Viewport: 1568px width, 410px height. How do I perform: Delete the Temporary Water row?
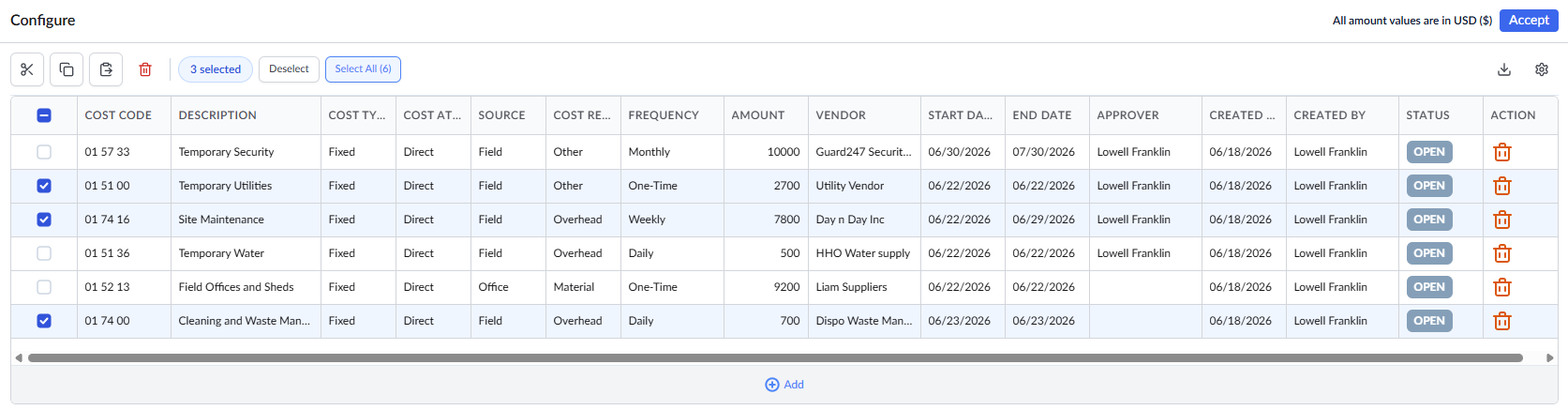[1502, 253]
